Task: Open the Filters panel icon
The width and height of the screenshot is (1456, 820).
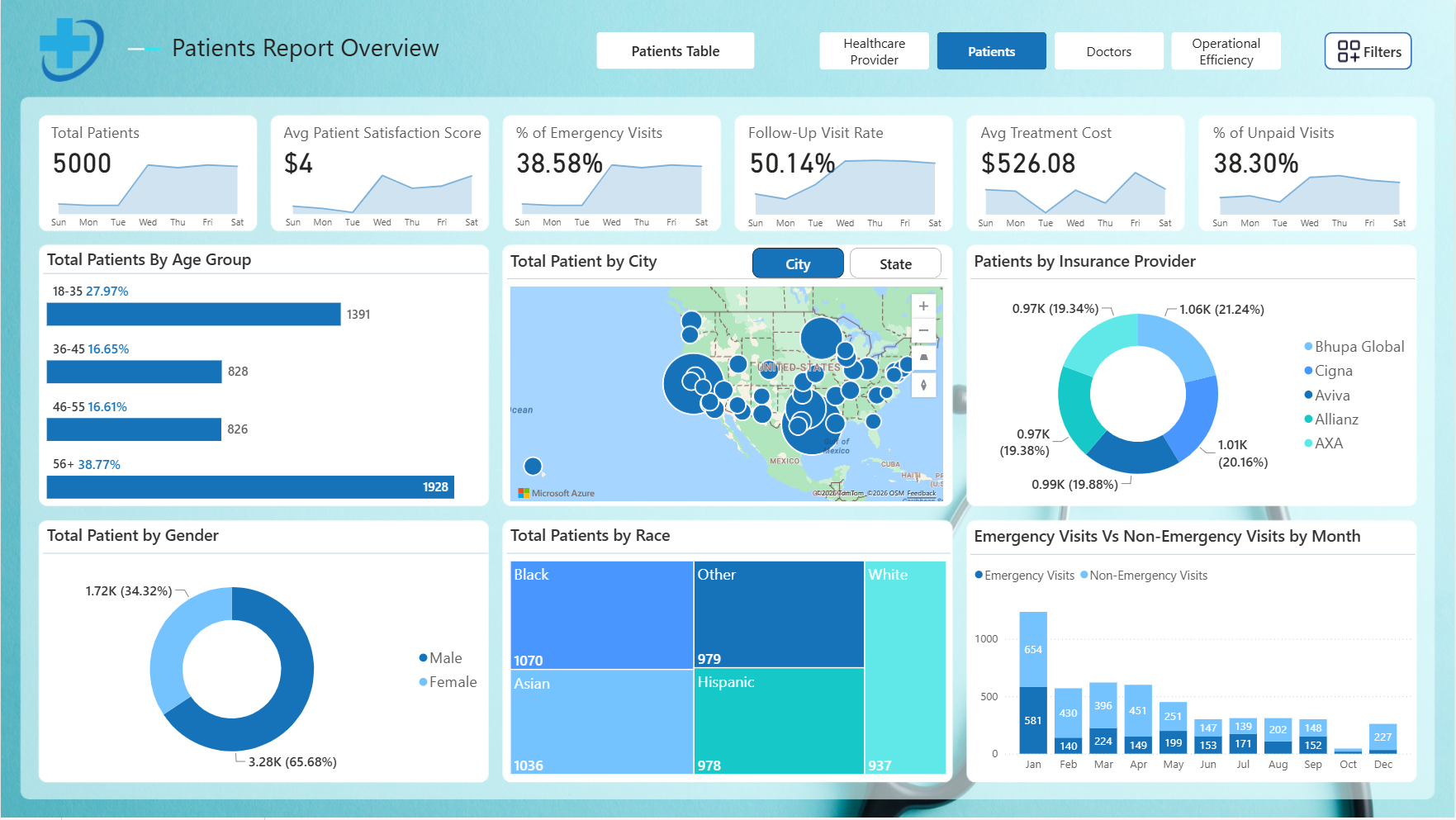Action: pos(1368,51)
